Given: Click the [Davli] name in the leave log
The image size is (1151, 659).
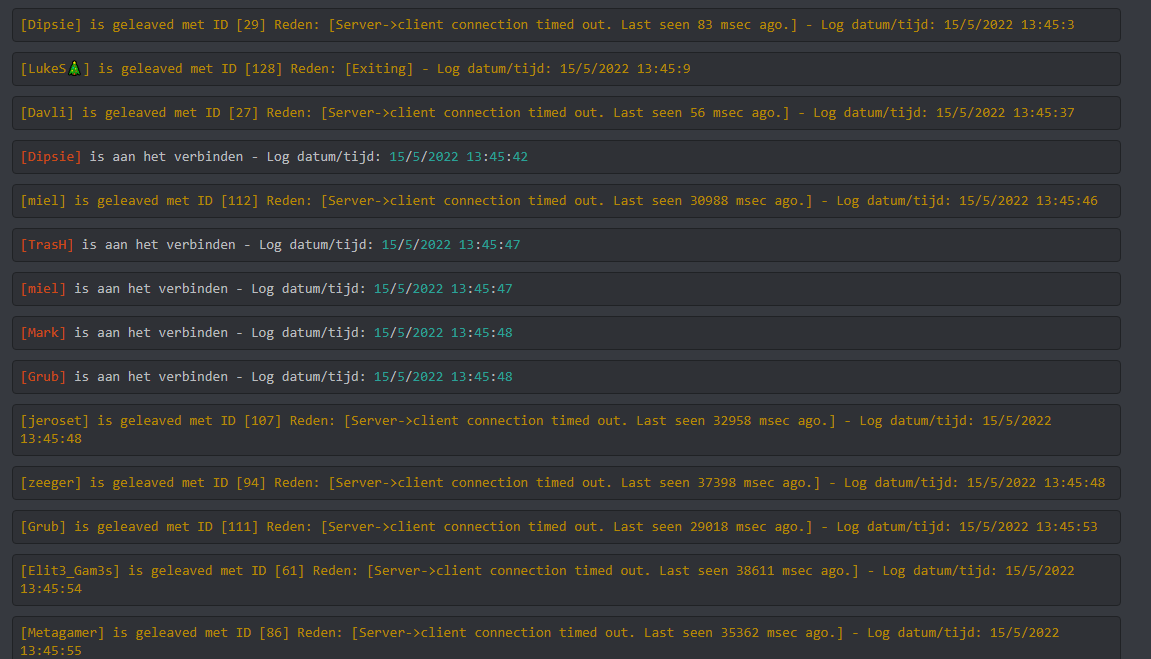Looking at the screenshot, I should click(x=47, y=113).
